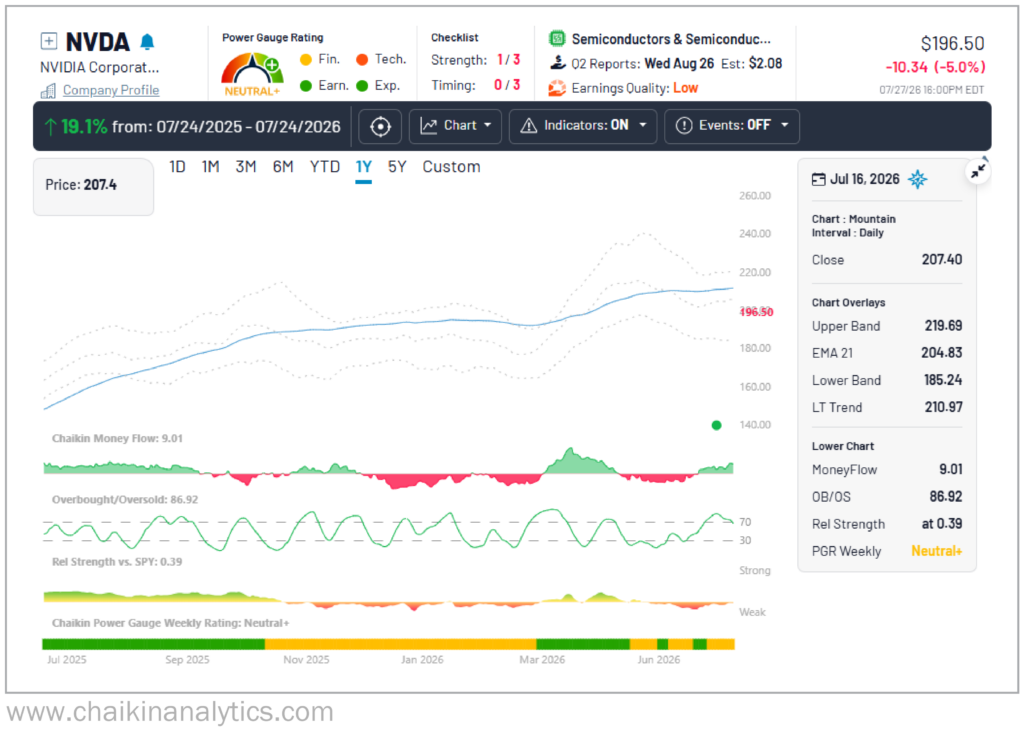Screen dimensions: 1024x733
Task: Click the Timing: 0 / 3 checklist value
Action: point(507,86)
